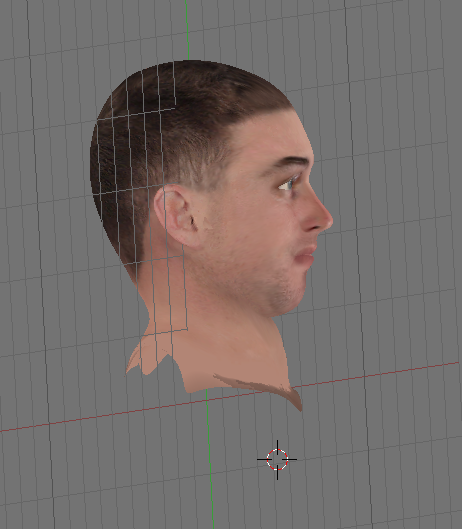
Task: Click the hair on top of head
Action: [x=189, y=84]
